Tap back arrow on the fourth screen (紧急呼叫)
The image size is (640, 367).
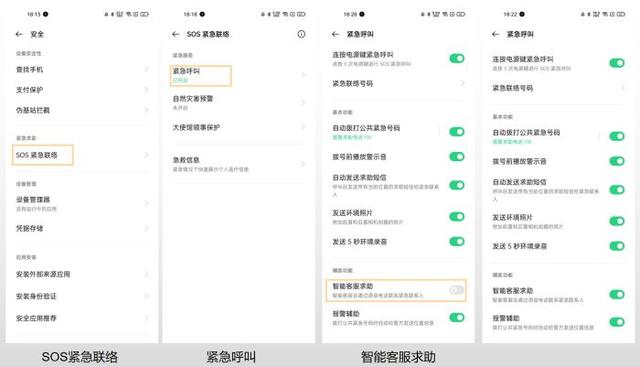tap(496, 34)
